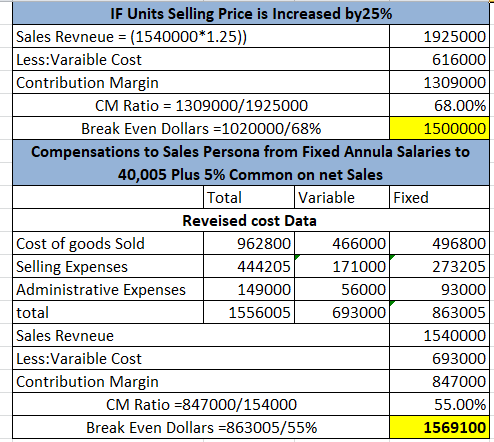
Task: Select cell 962800
Action: point(249,243)
